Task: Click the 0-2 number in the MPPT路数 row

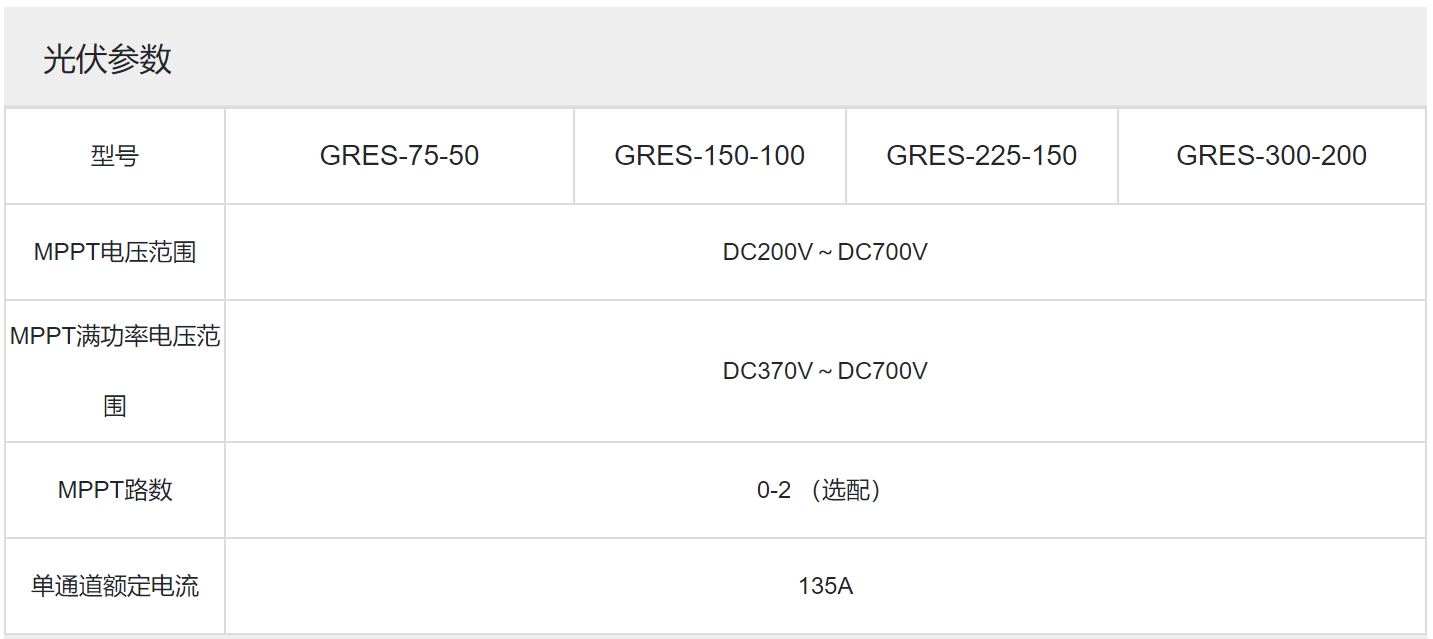Action: point(774,490)
